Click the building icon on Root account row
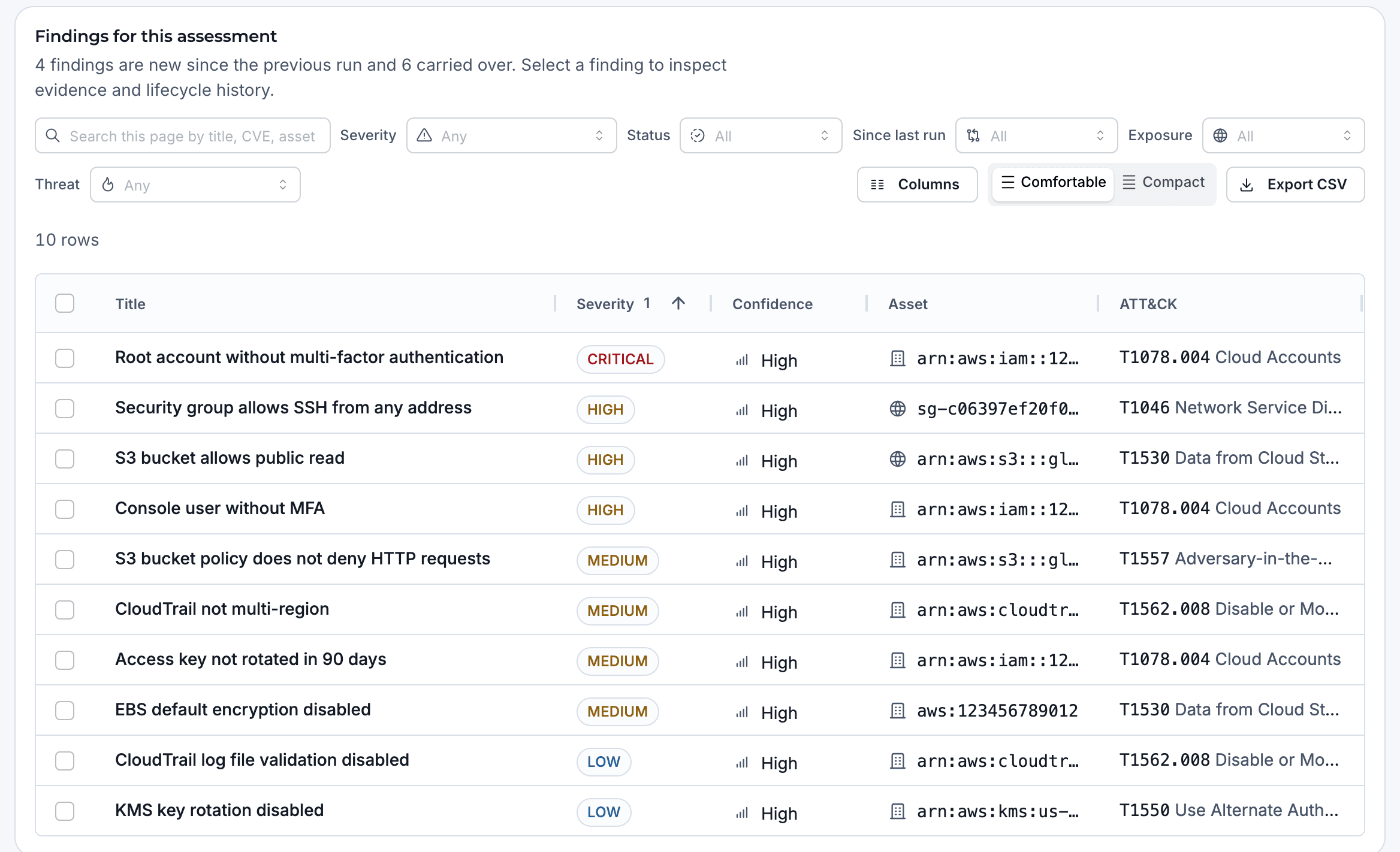 point(897,358)
